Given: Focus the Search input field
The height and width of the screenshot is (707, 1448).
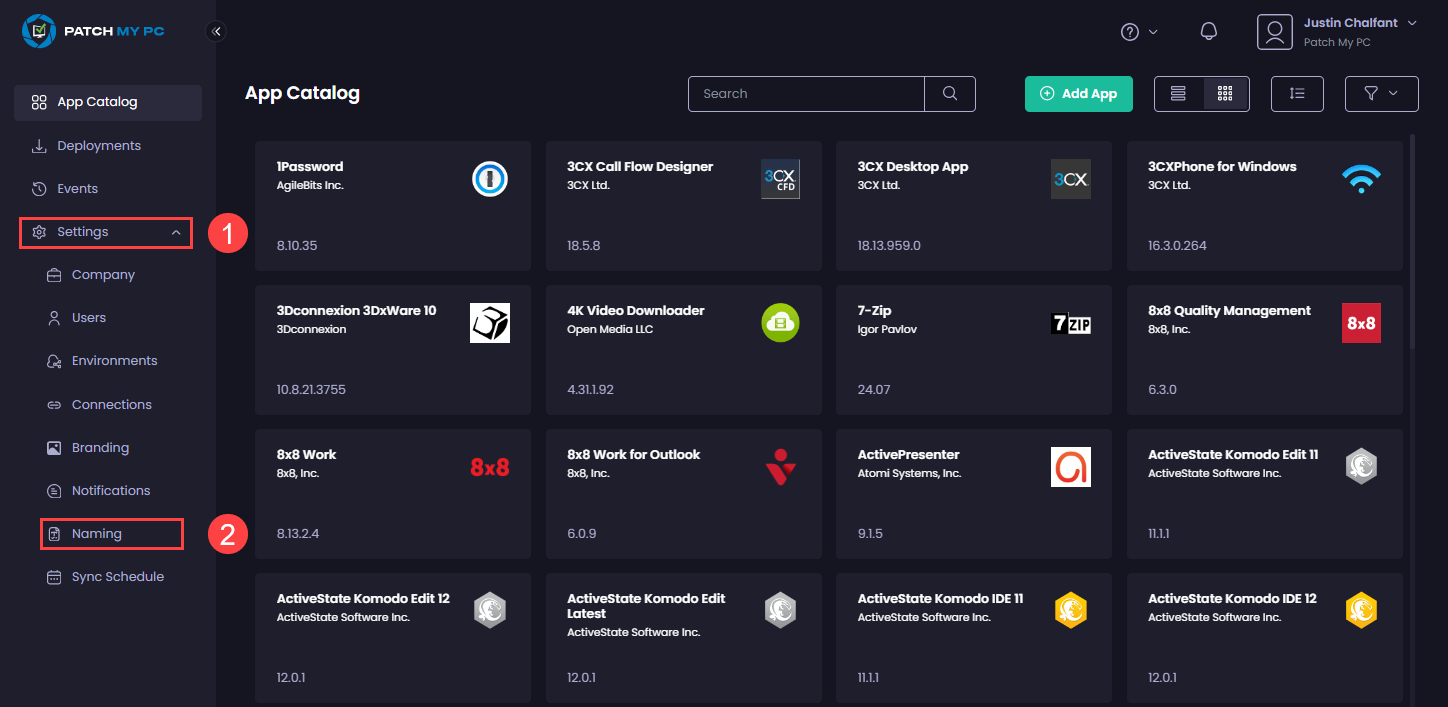Looking at the screenshot, I should coord(806,93).
